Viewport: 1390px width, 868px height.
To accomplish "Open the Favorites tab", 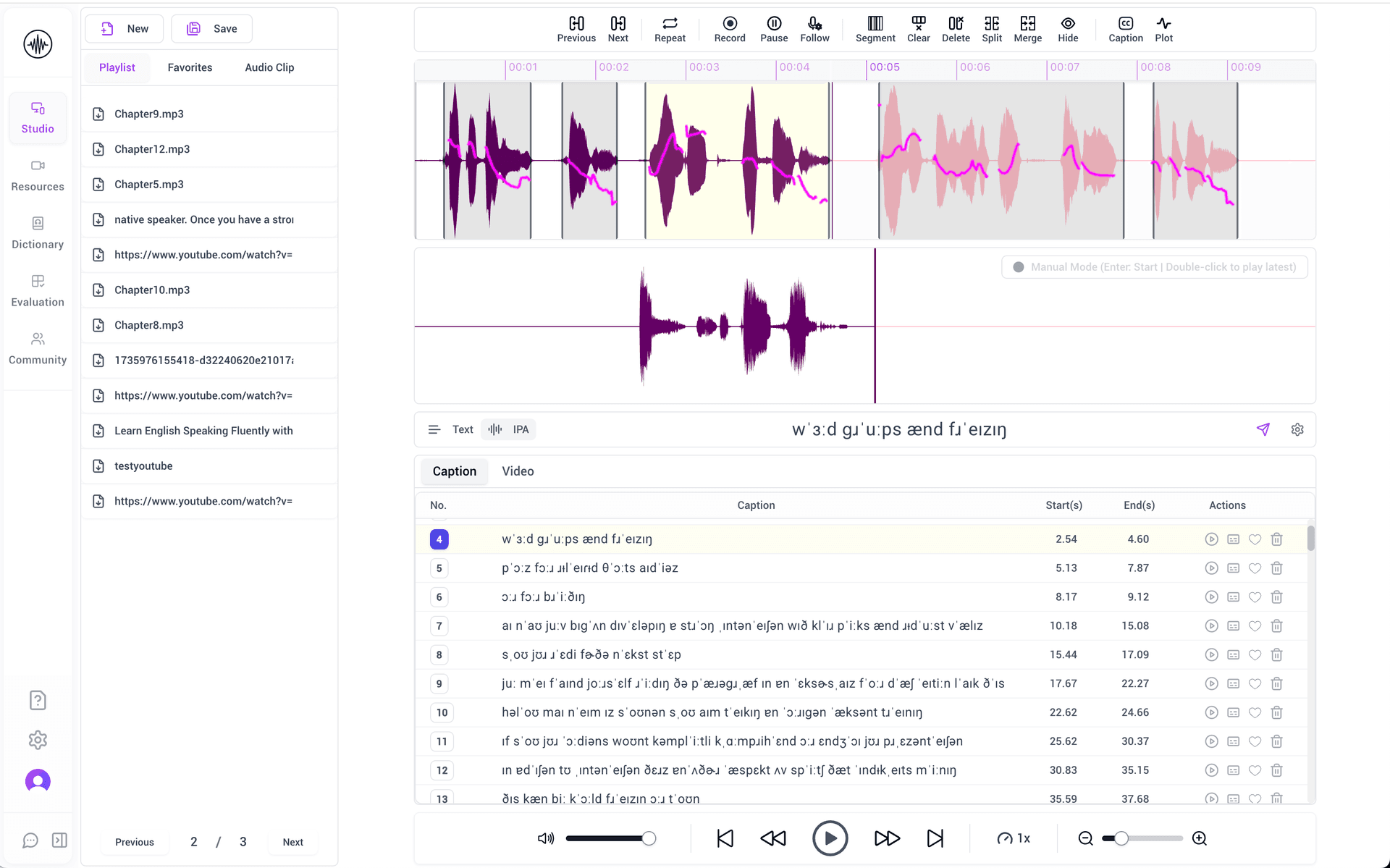I will 190,67.
